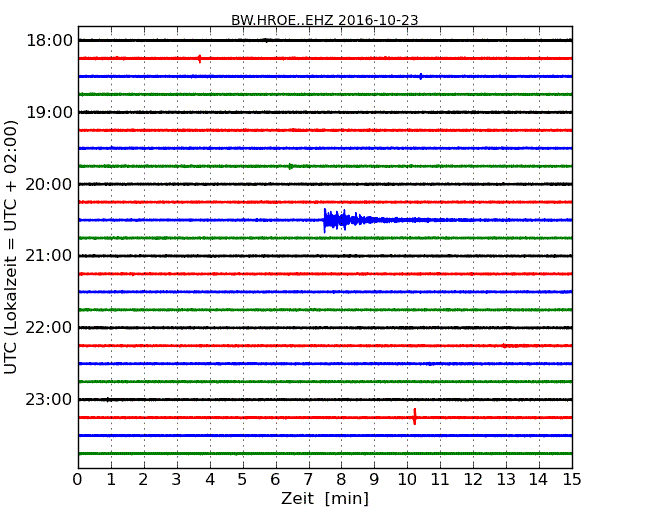This screenshot has height=520, width=650.
Task: Click the y-axis label UTC (Lokalzeit = UTC + 02:00)
Action: point(11,247)
